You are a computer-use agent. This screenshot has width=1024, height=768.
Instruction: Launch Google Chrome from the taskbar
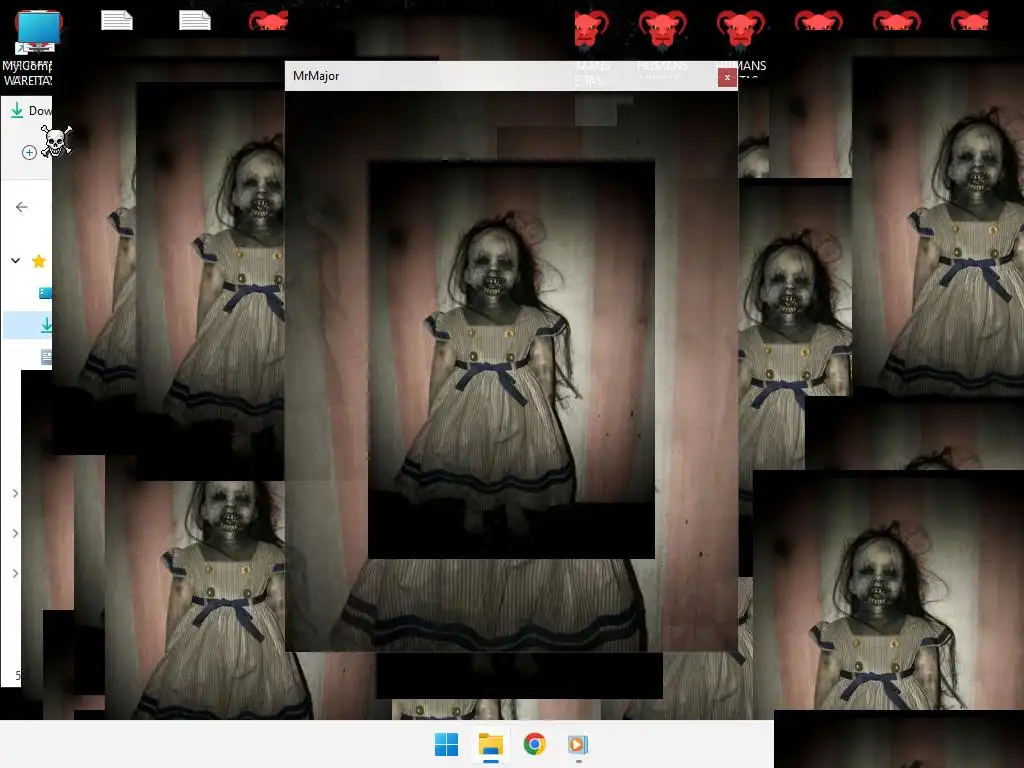(x=534, y=744)
